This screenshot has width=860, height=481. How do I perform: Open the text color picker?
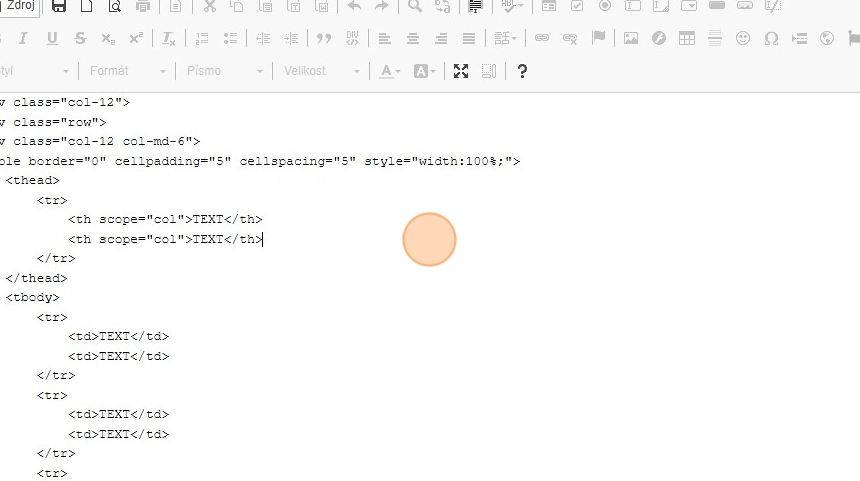click(x=390, y=71)
